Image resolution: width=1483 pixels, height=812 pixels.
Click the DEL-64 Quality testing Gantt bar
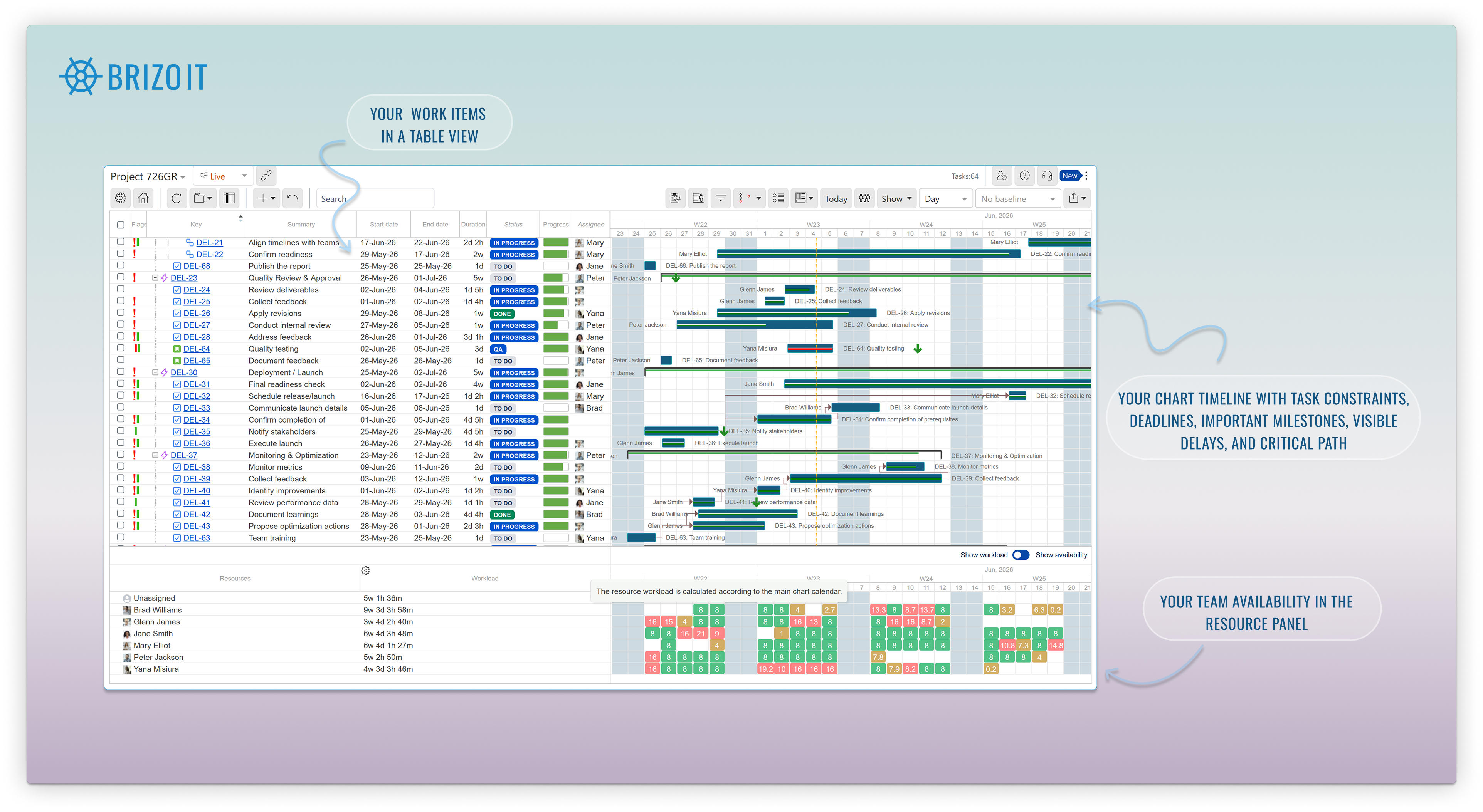pyautogui.click(x=810, y=348)
